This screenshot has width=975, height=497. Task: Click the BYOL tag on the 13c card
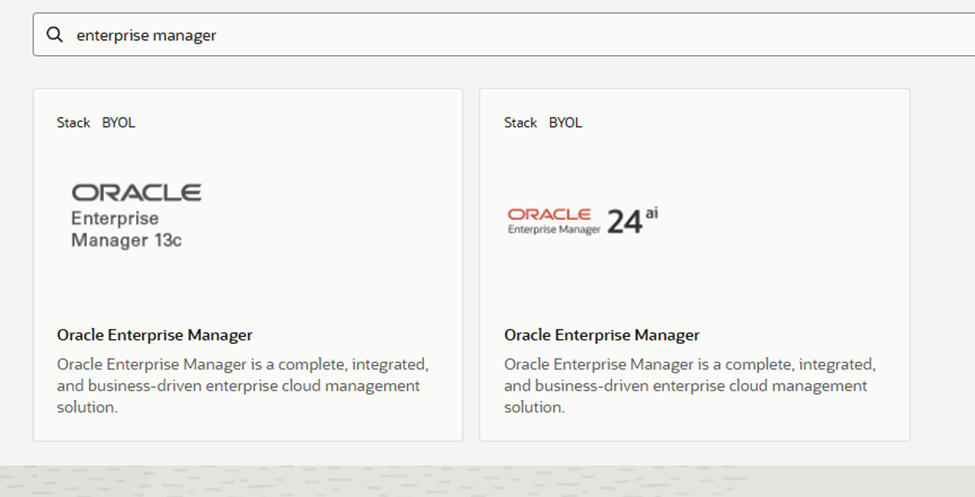coord(118,123)
